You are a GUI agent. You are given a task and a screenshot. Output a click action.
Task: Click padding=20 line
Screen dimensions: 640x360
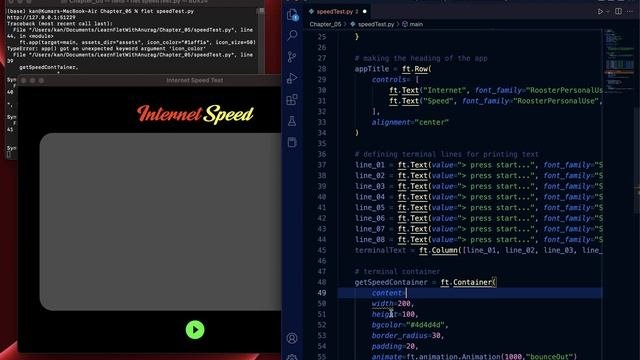[x=395, y=346]
